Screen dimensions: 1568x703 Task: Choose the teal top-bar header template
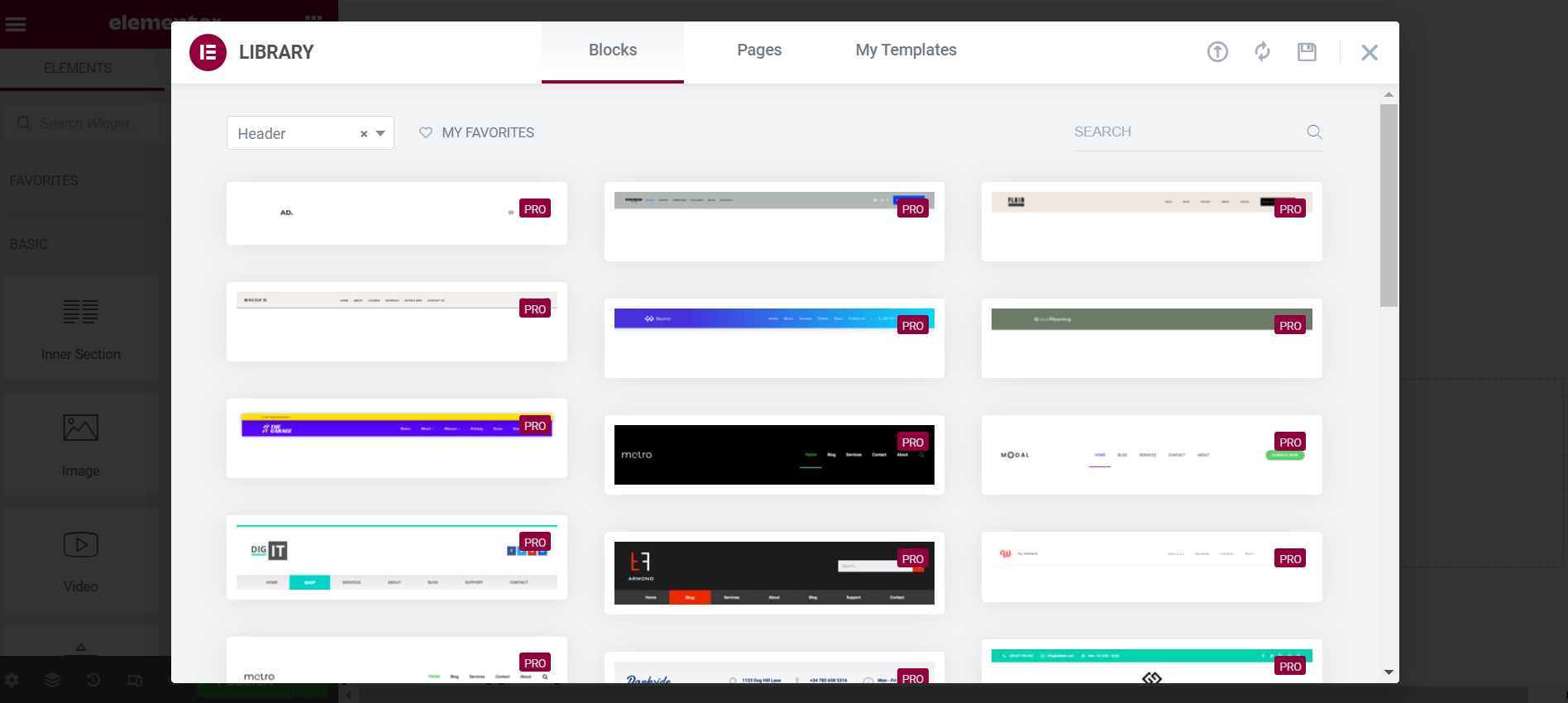[x=1152, y=662]
